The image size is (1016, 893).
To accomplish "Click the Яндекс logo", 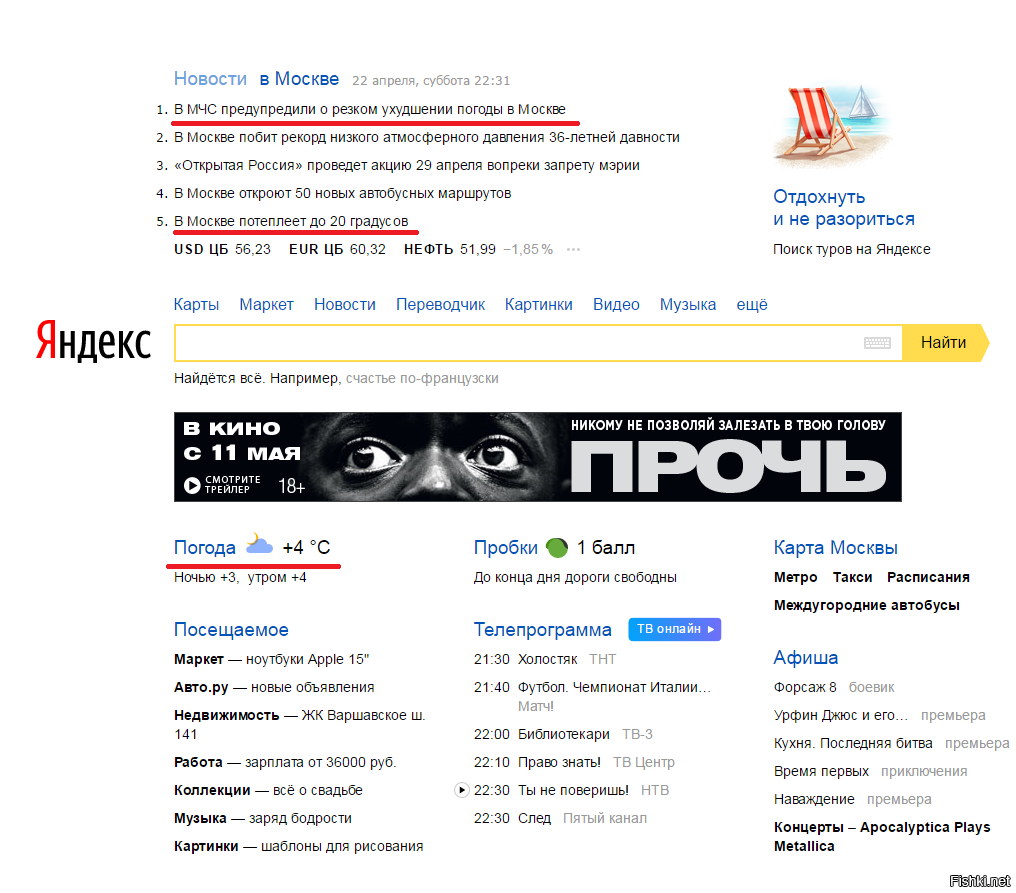I will pos(93,340).
